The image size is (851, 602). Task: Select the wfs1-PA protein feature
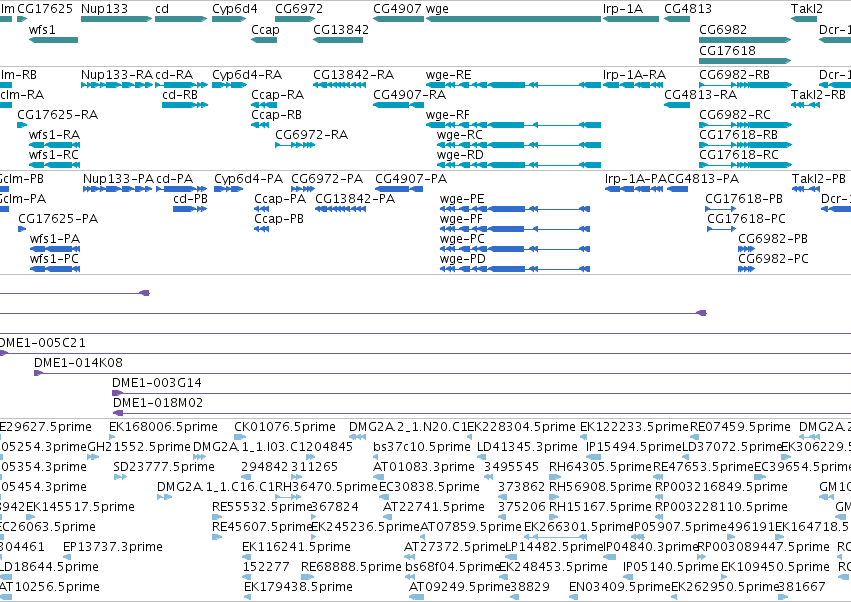pos(55,249)
